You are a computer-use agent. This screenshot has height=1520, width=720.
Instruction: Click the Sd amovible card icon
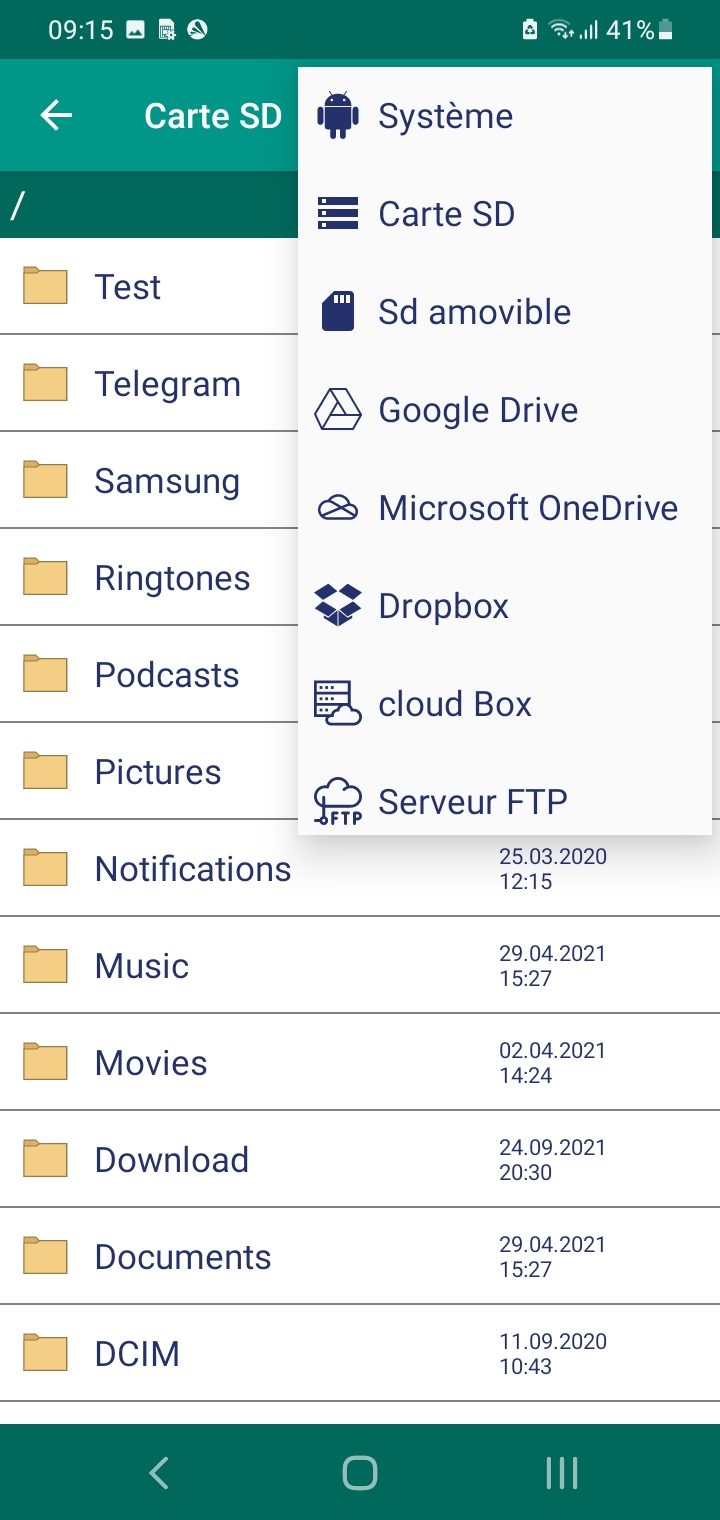click(338, 312)
